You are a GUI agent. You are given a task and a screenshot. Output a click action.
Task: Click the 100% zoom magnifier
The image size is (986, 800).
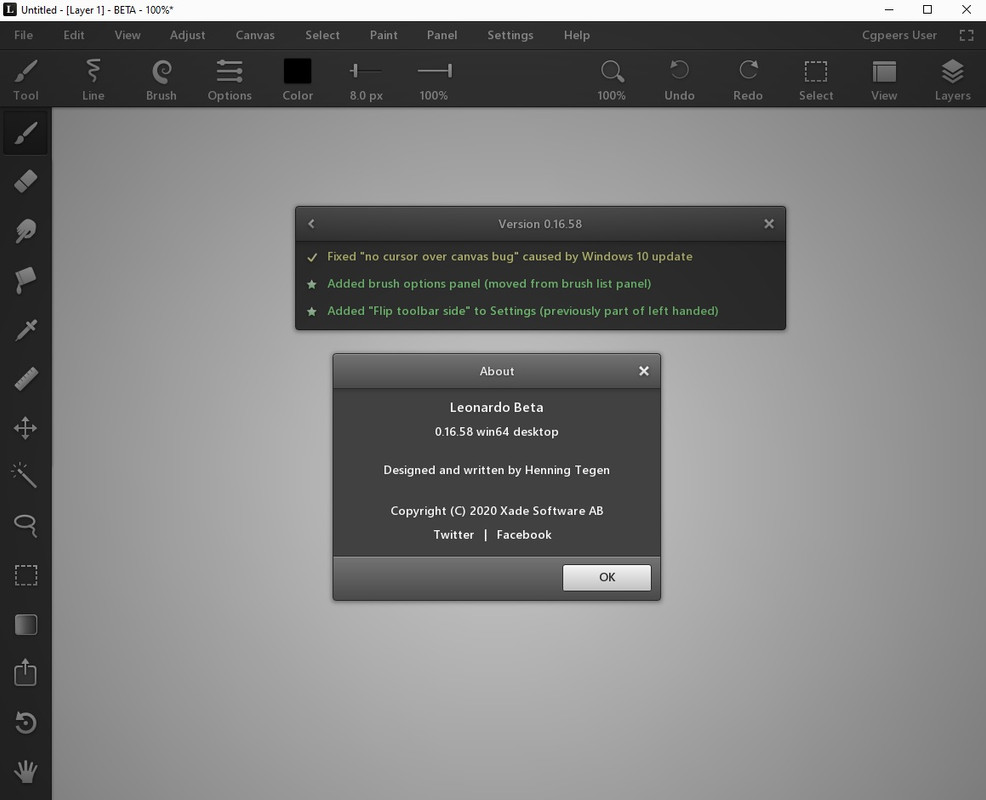tap(612, 79)
